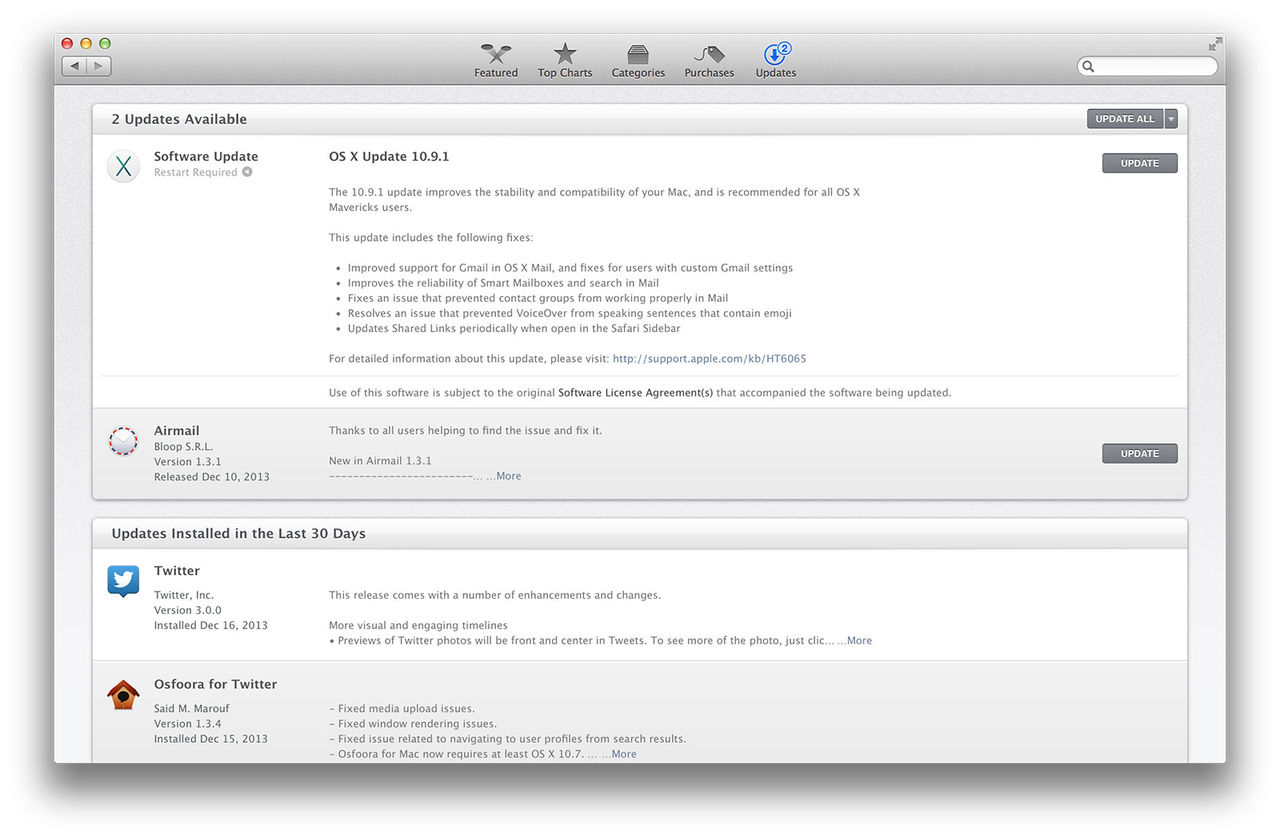
Task: Expand More details for Airmail 1.3.1
Action: point(507,475)
